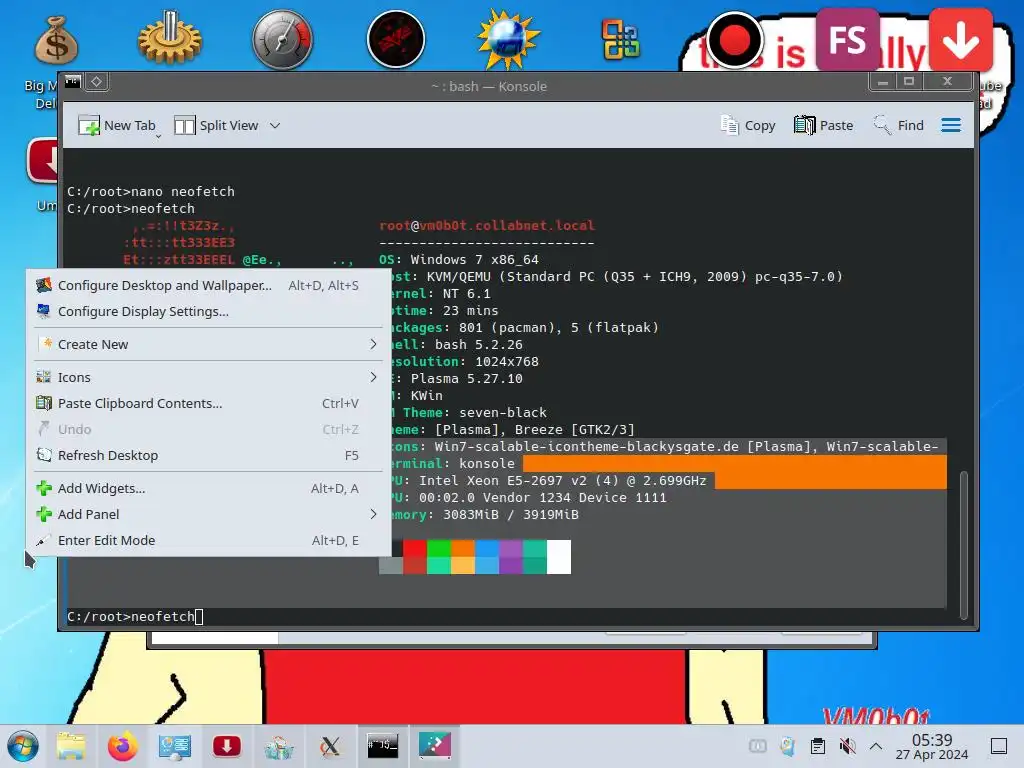Launch Firefox from the taskbar

click(122, 746)
